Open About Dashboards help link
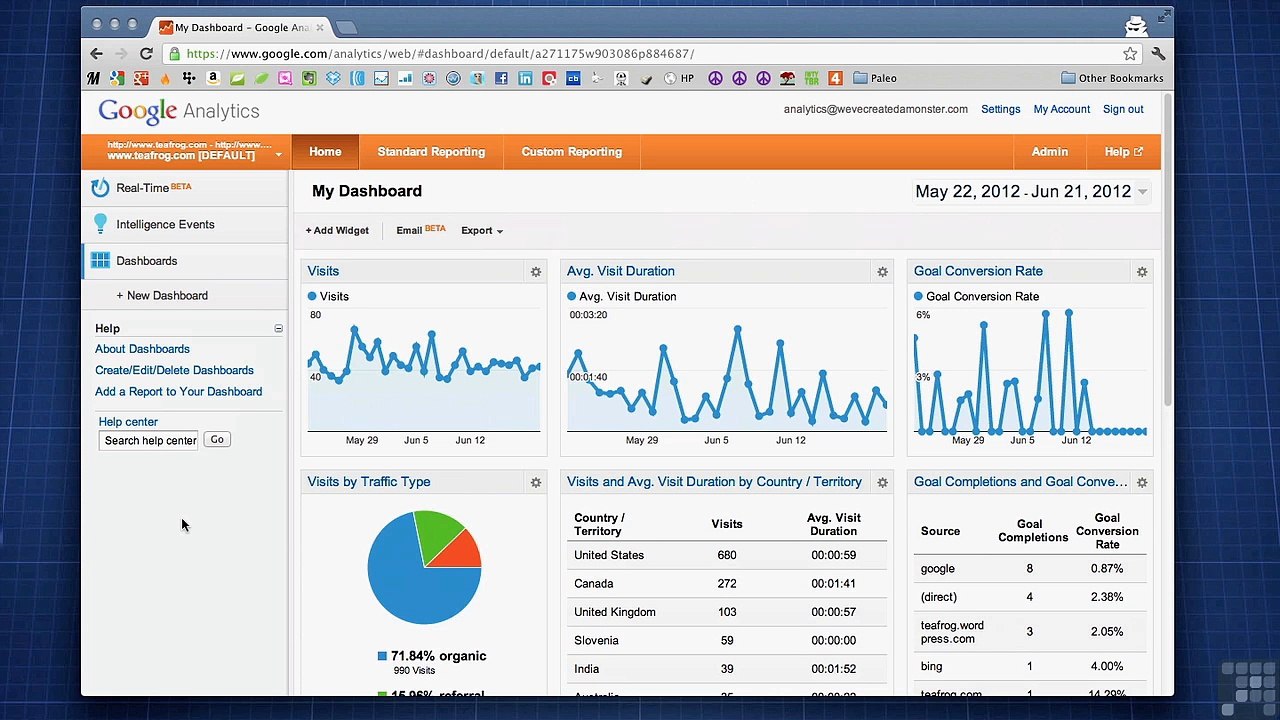Screen dimensions: 1280x720 (142, 349)
